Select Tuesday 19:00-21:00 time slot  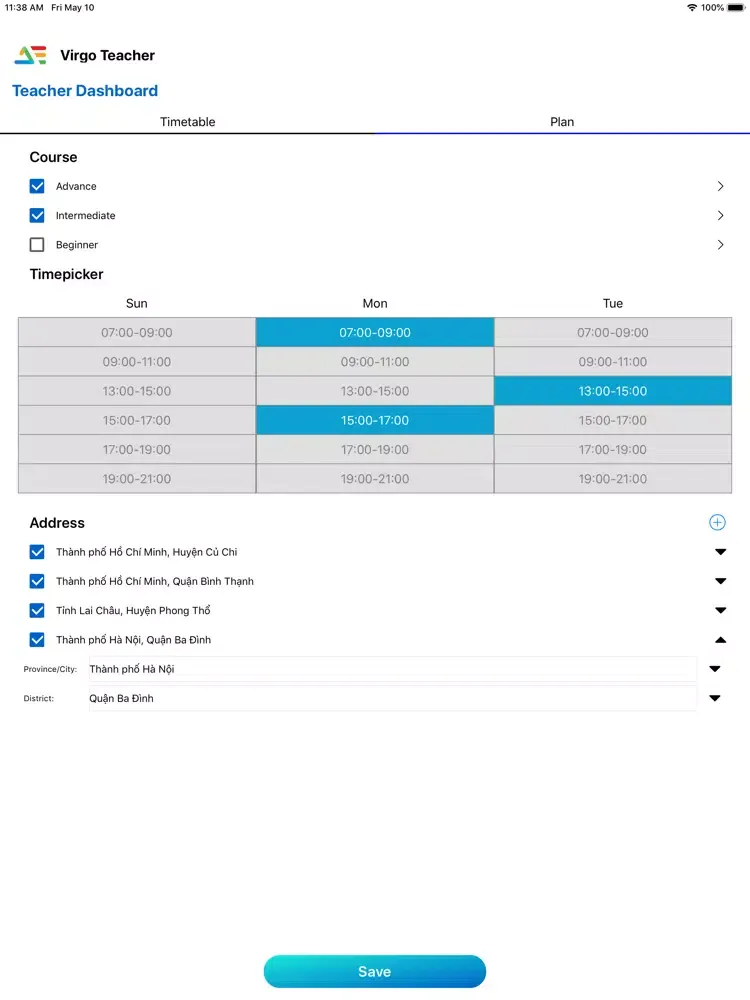point(613,479)
